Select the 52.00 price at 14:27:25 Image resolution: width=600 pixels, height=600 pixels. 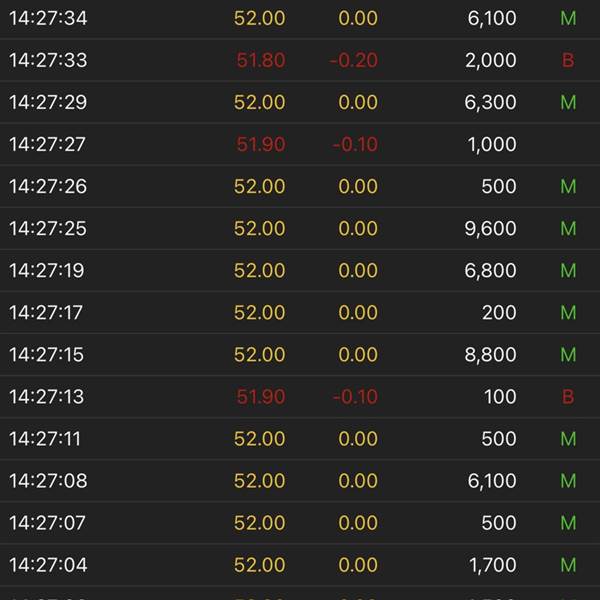tap(259, 228)
